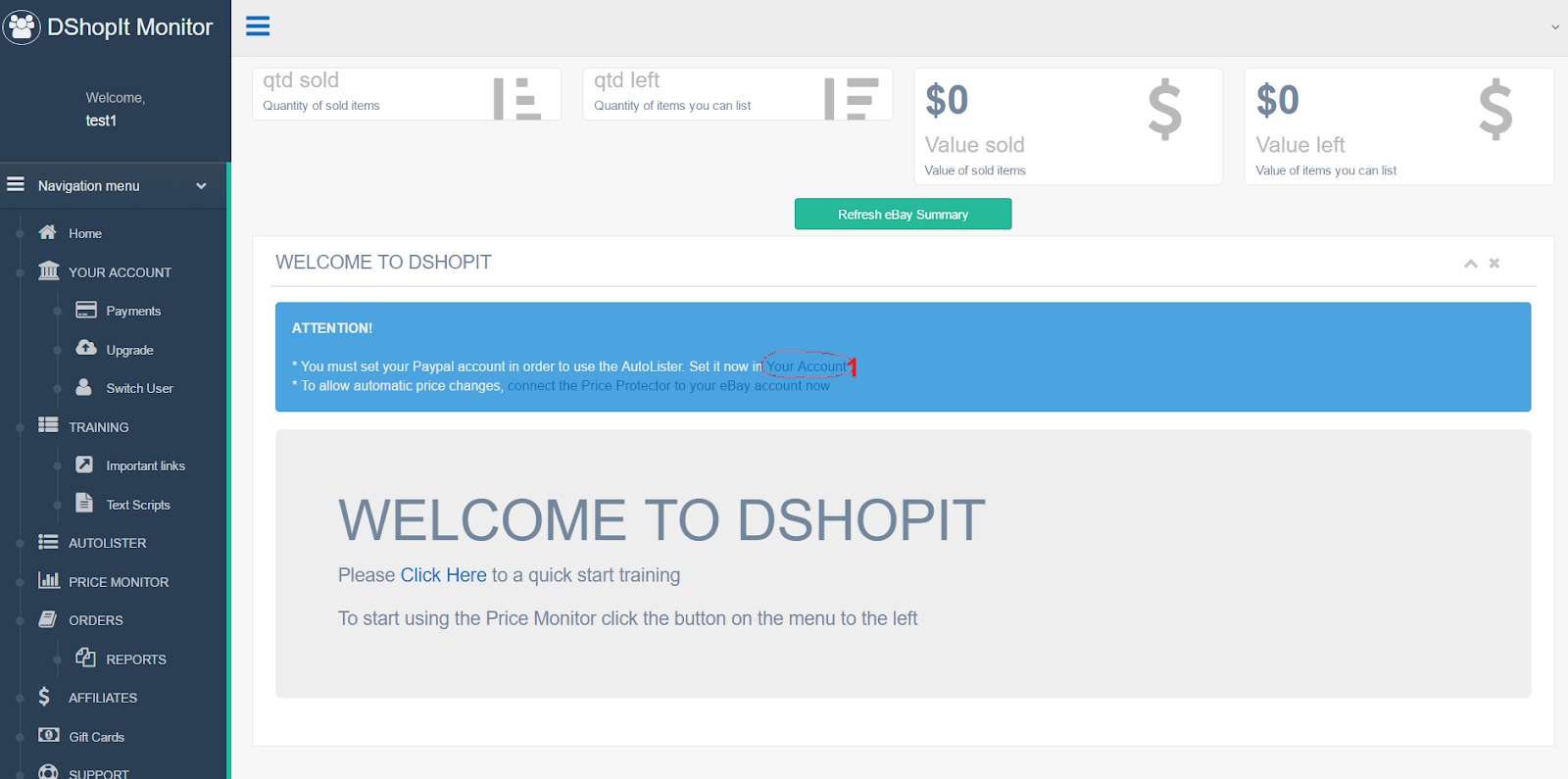Click connect the Price Protector link
Image resolution: width=1568 pixels, height=779 pixels.
click(x=668, y=386)
